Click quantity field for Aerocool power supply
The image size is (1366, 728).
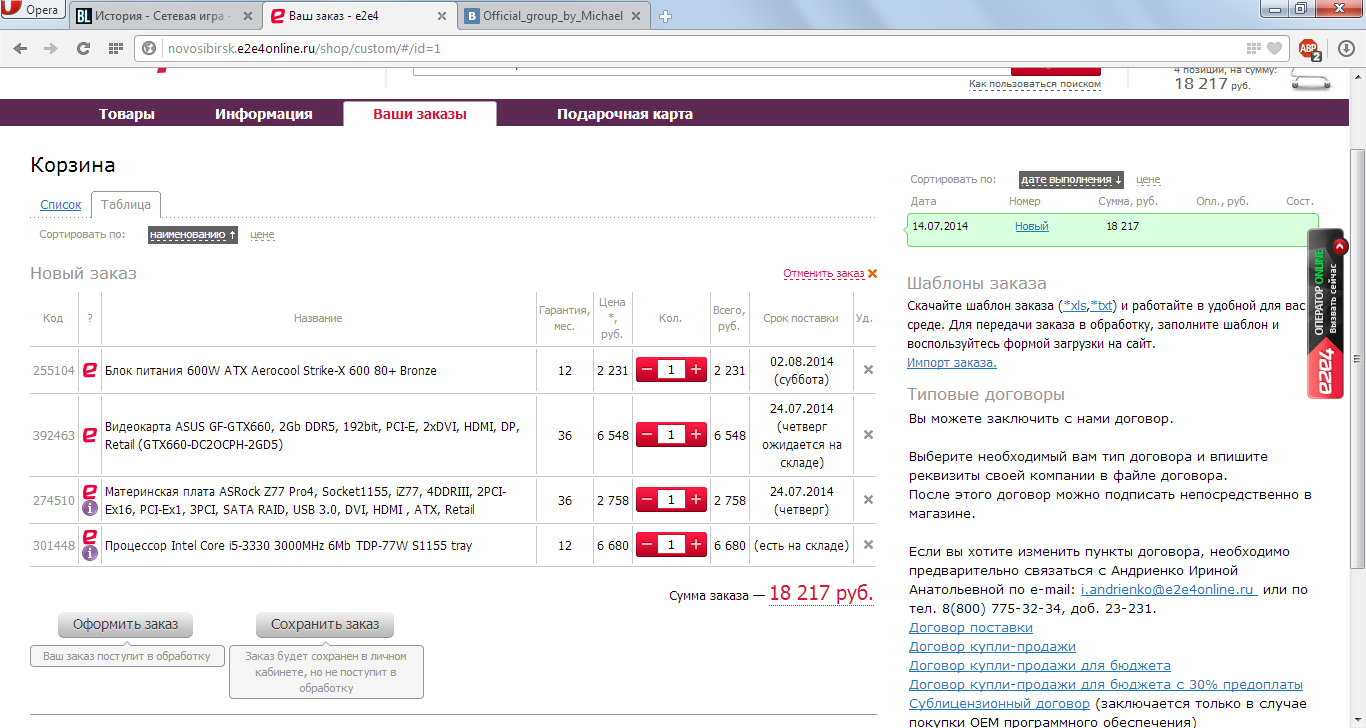[x=671, y=370]
